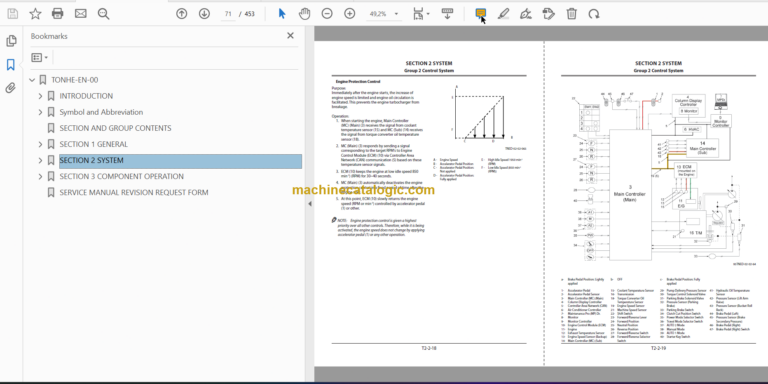The height and width of the screenshot is (384, 768).
Task: Toggle the Bookmarks panel icon
Action: 11,65
